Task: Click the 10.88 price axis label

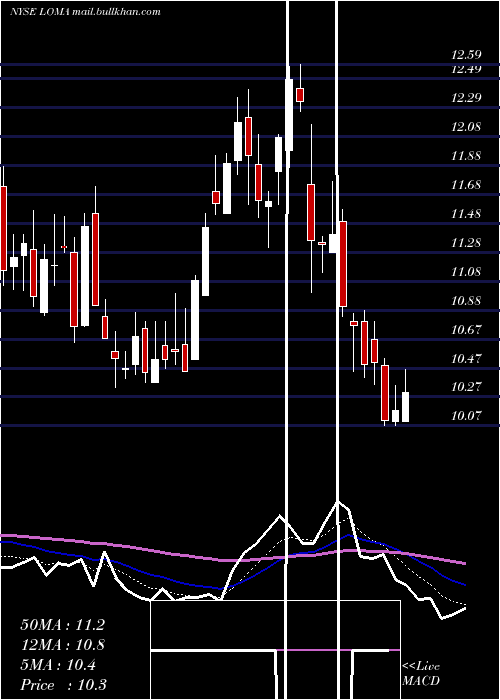Action: point(466,301)
